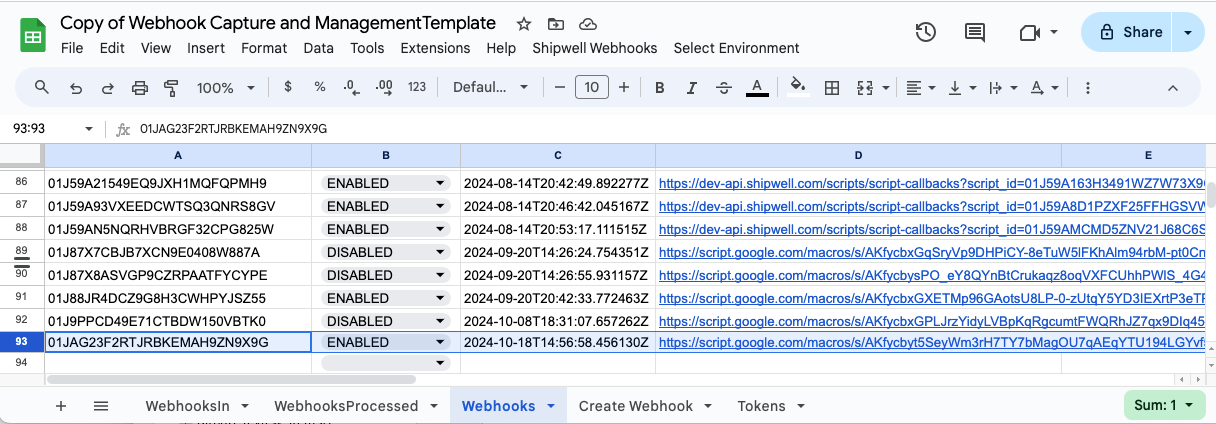Open the DISABLED dropdown in row 89
This screenshot has width=1216, height=424.
pyautogui.click(x=439, y=252)
